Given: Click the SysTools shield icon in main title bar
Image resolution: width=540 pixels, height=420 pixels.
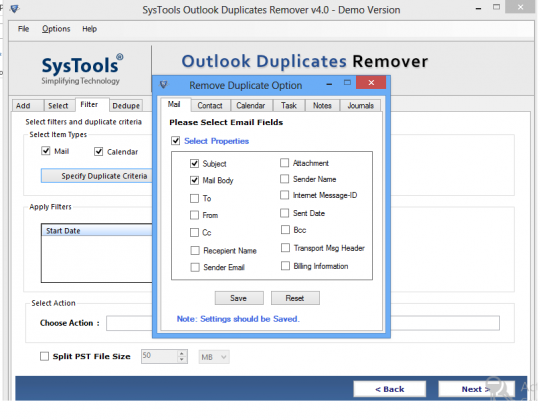Looking at the screenshot, I should [x=14, y=8].
